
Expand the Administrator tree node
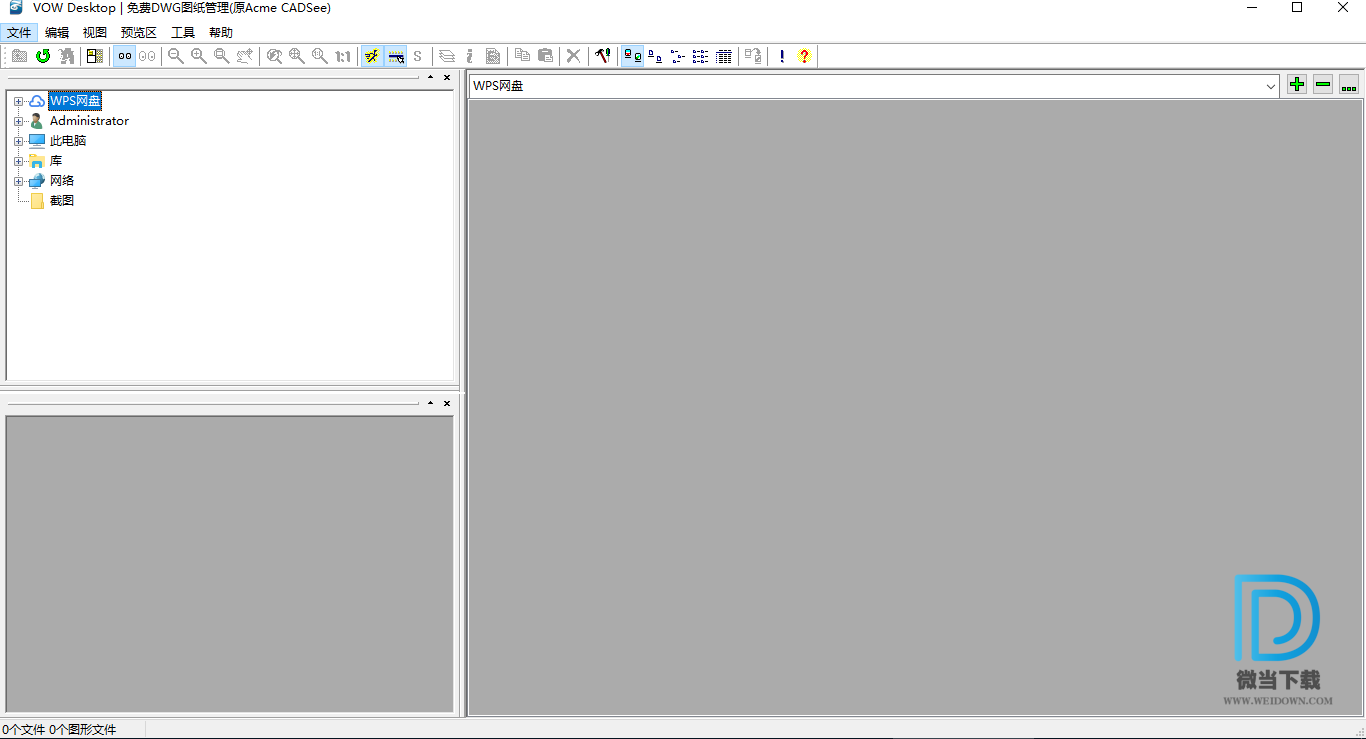pos(18,121)
